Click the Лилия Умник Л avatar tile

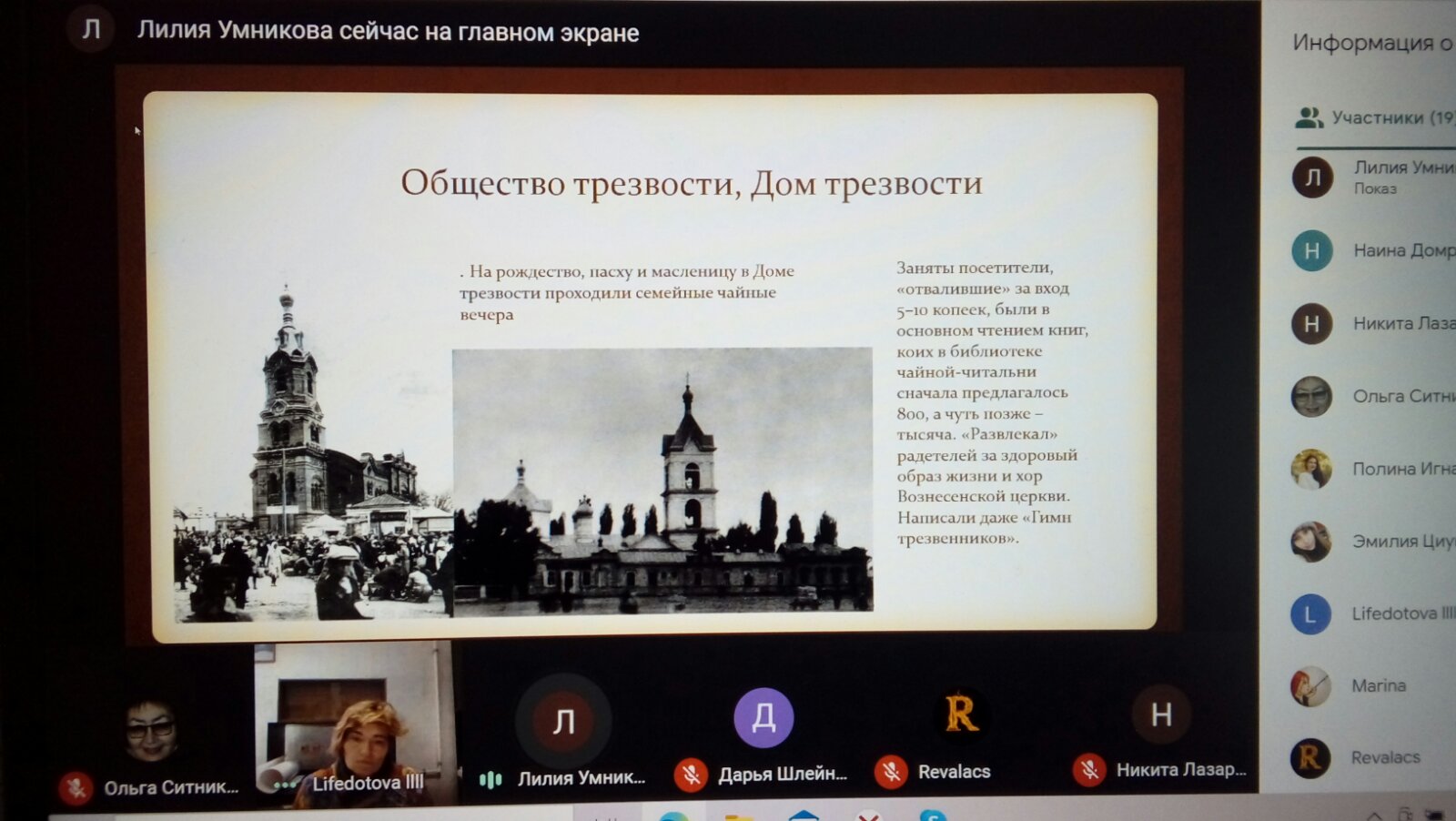click(x=563, y=720)
